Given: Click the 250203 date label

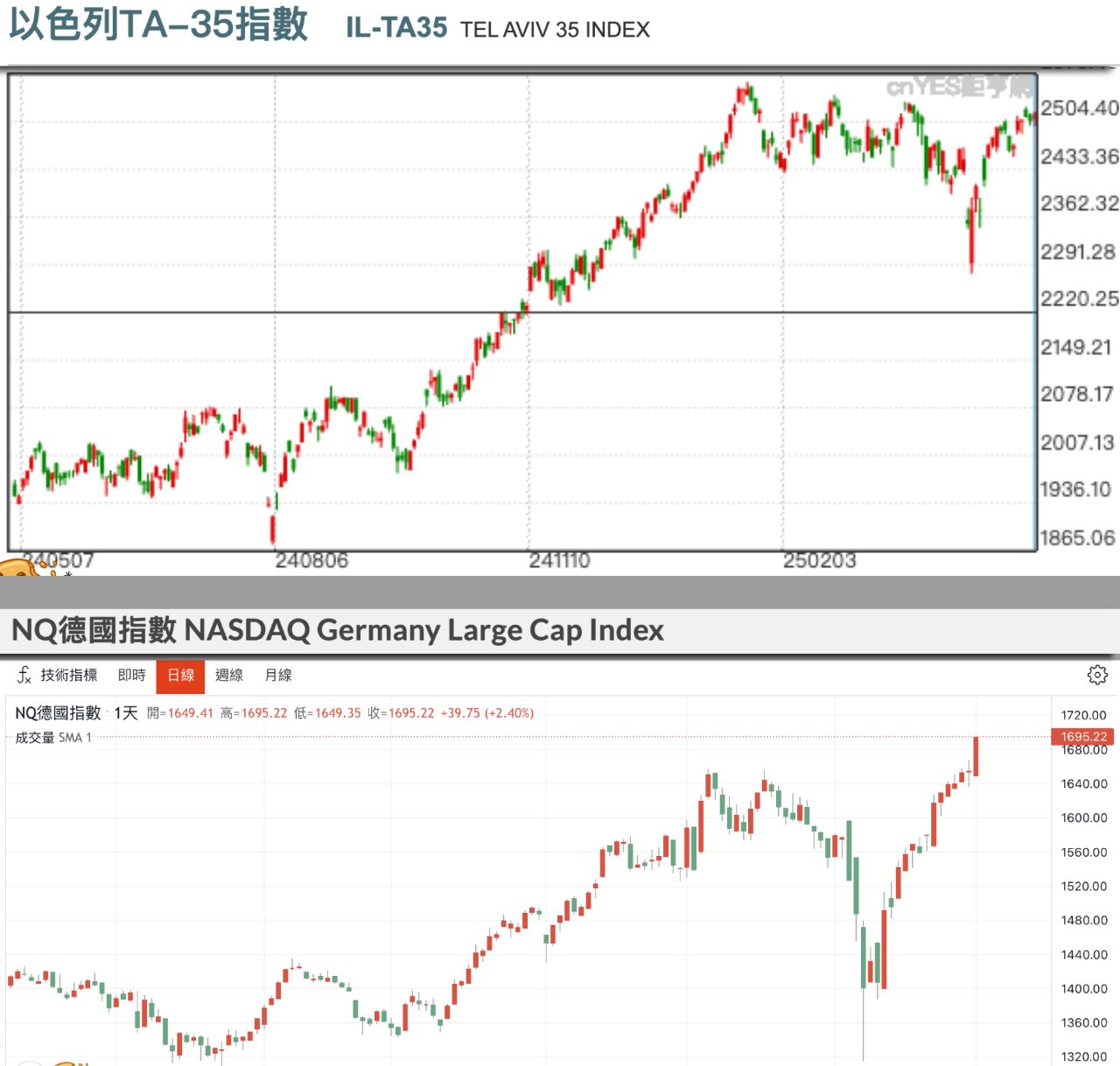Looking at the screenshot, I should [819, 561].
